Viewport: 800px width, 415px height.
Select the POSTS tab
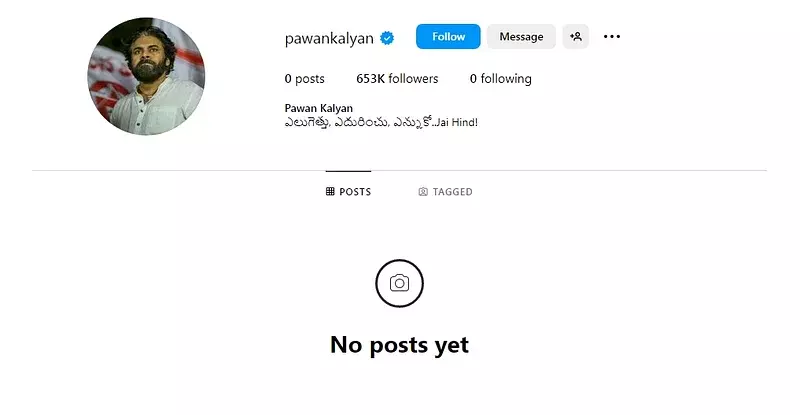pos(348,191)
